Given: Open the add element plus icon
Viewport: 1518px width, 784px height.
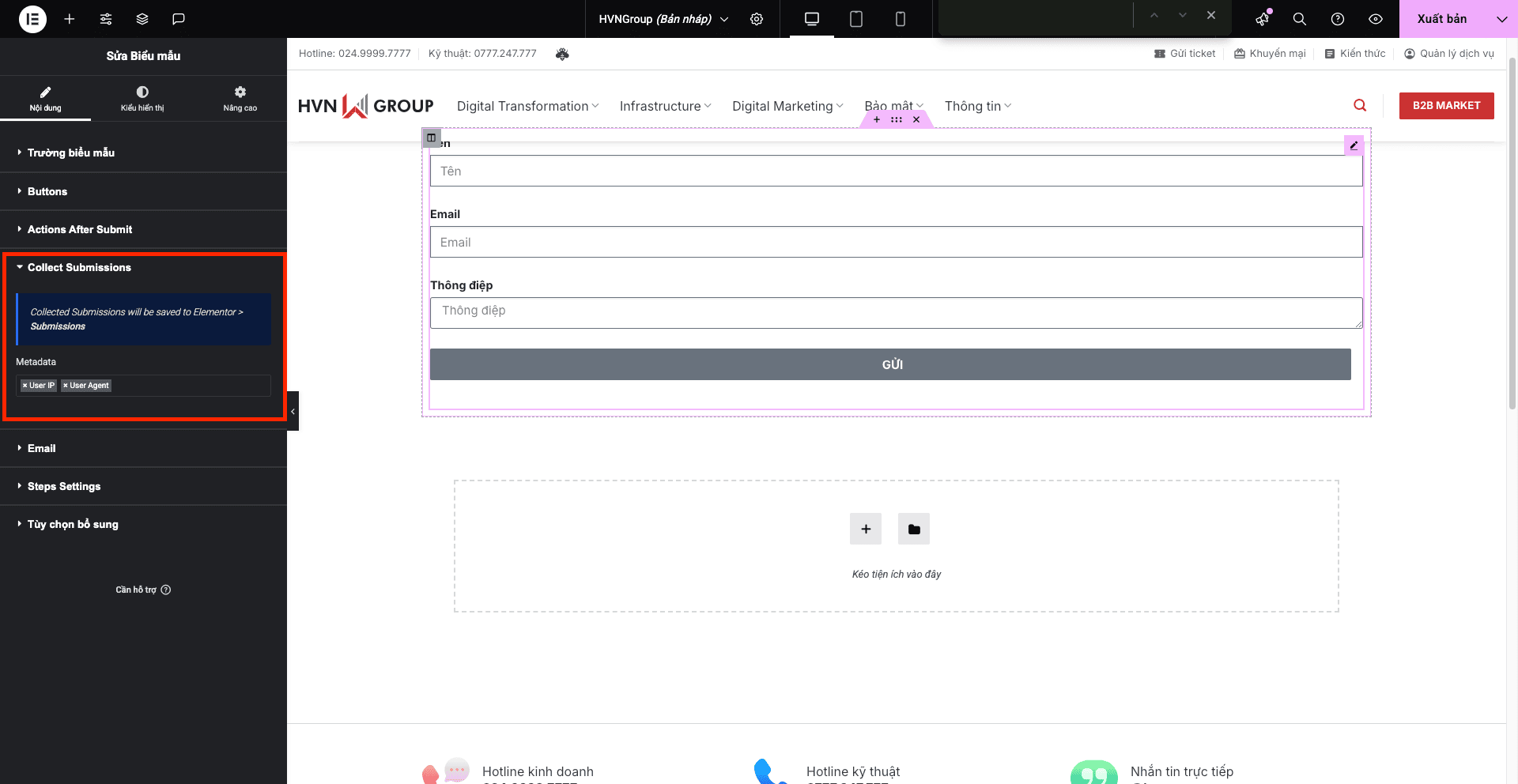Looking at the screenshot, I should 70,19.
